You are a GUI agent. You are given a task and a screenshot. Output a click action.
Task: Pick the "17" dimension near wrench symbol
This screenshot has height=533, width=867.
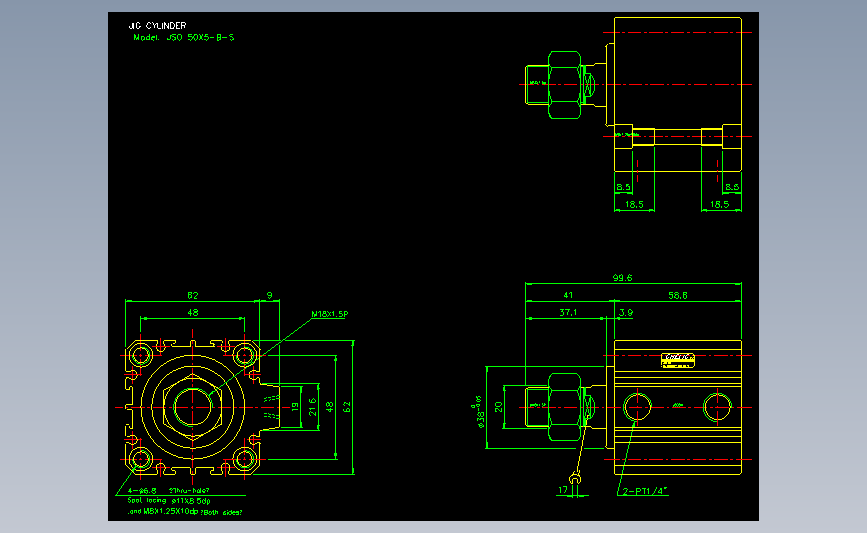click(563, 490)
